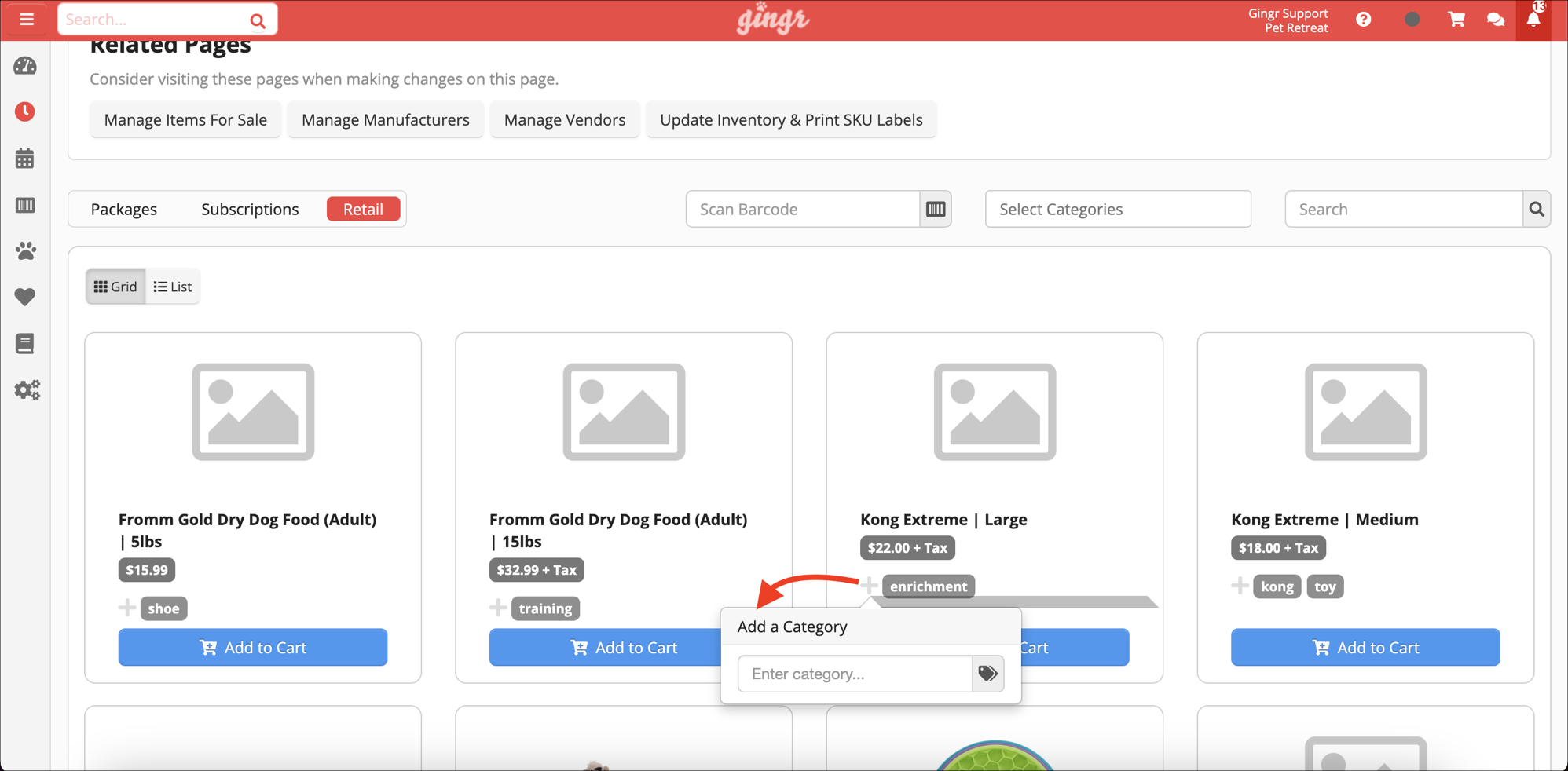Click the retail search magnifier button
Screen dimensions: 1568x771
pyautogui.click(x=1537, y=209)
